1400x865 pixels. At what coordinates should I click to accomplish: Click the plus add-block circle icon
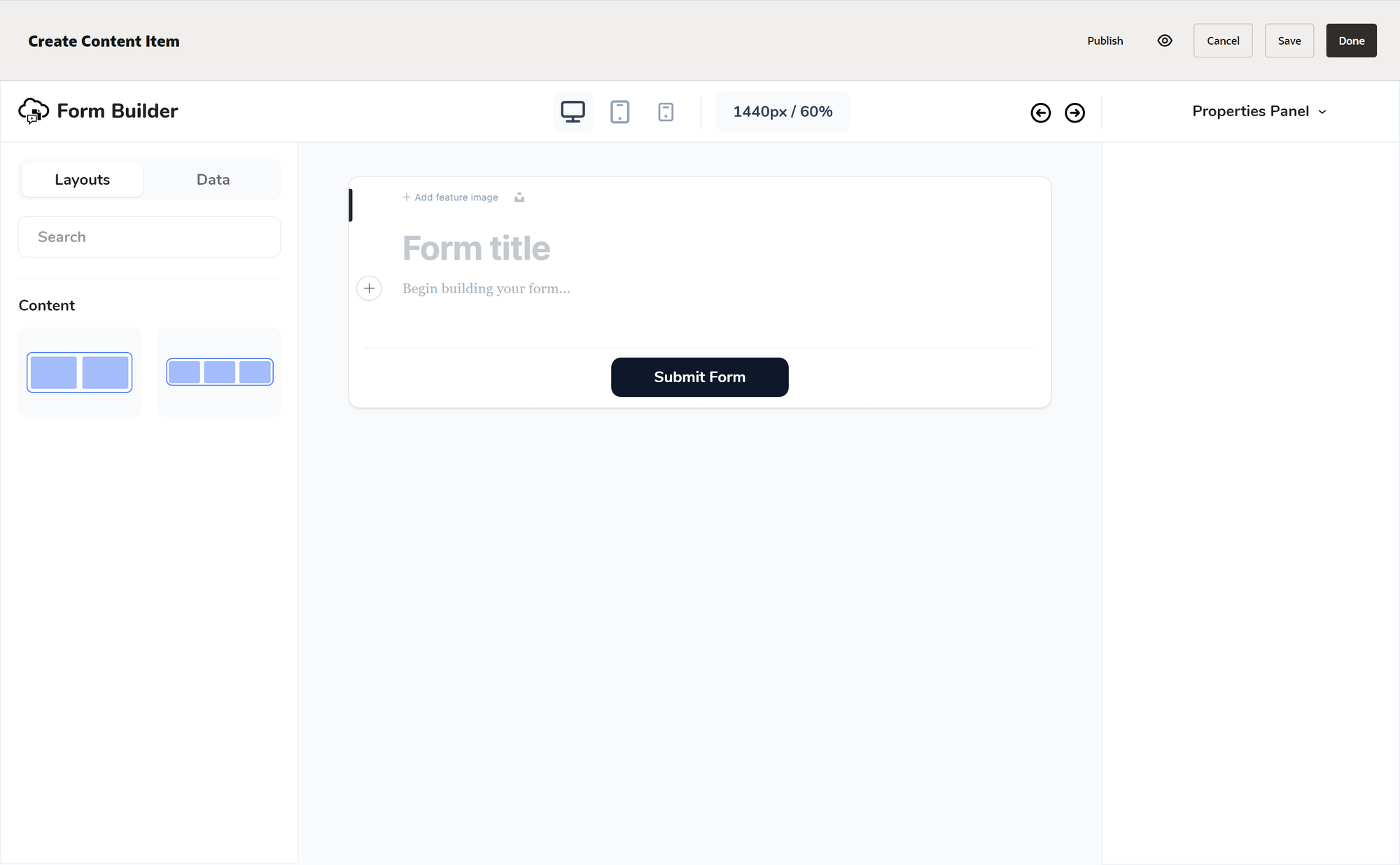point(369,288)
